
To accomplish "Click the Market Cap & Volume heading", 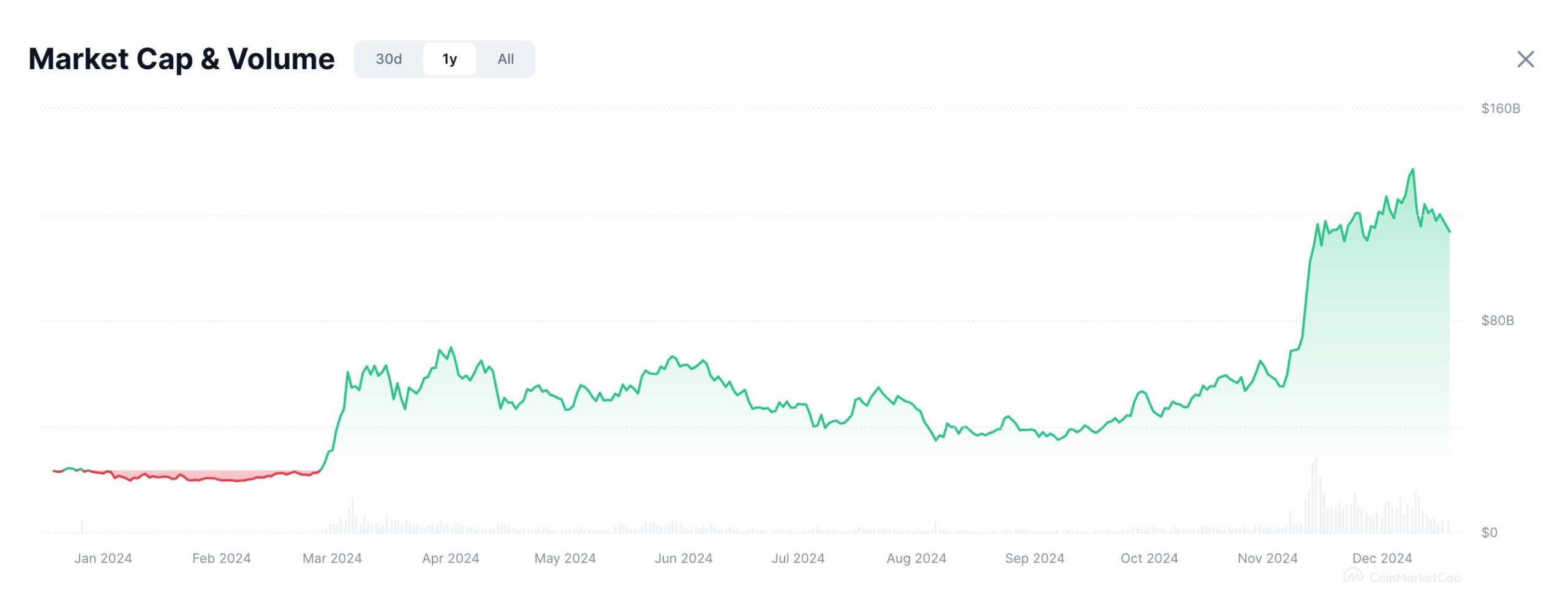I will tap(181, 59).
